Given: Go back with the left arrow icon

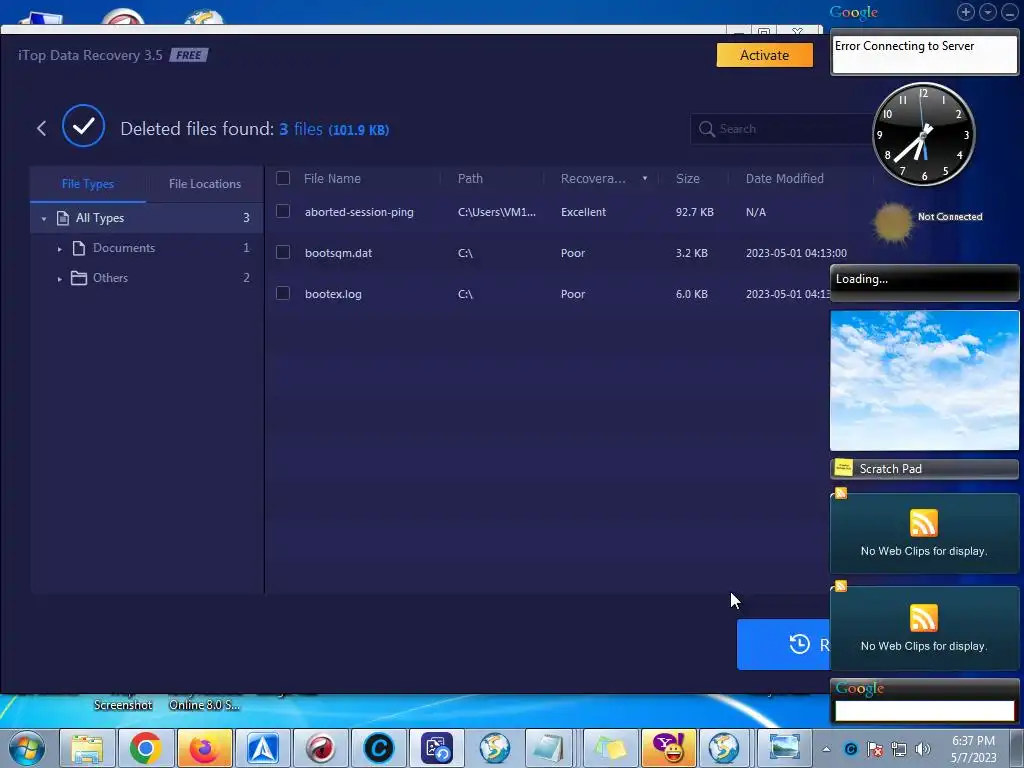Looking at the screenshot, I should [x=41, y=129].
